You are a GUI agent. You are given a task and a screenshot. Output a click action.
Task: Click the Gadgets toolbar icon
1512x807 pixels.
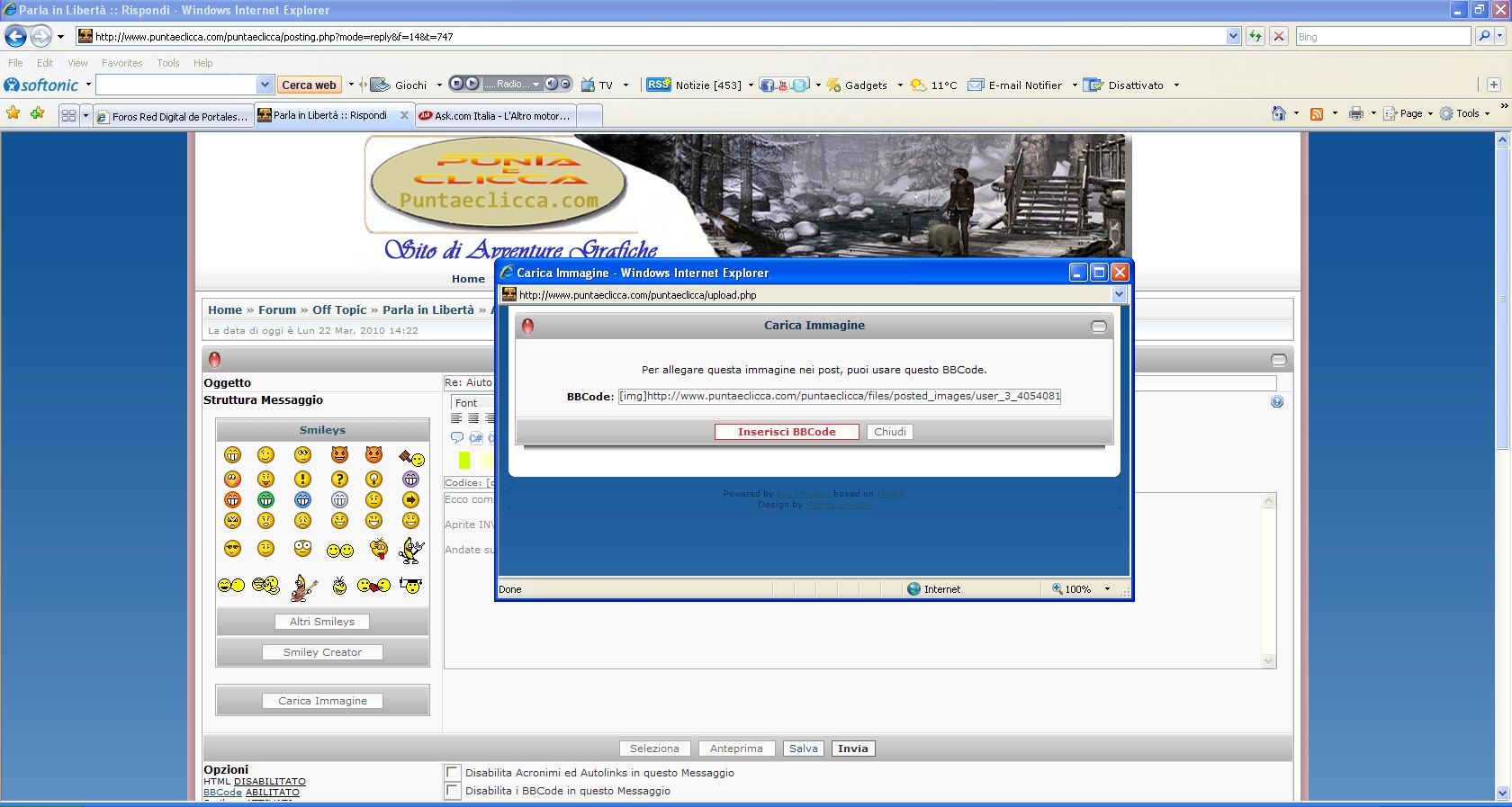[833, 85]
